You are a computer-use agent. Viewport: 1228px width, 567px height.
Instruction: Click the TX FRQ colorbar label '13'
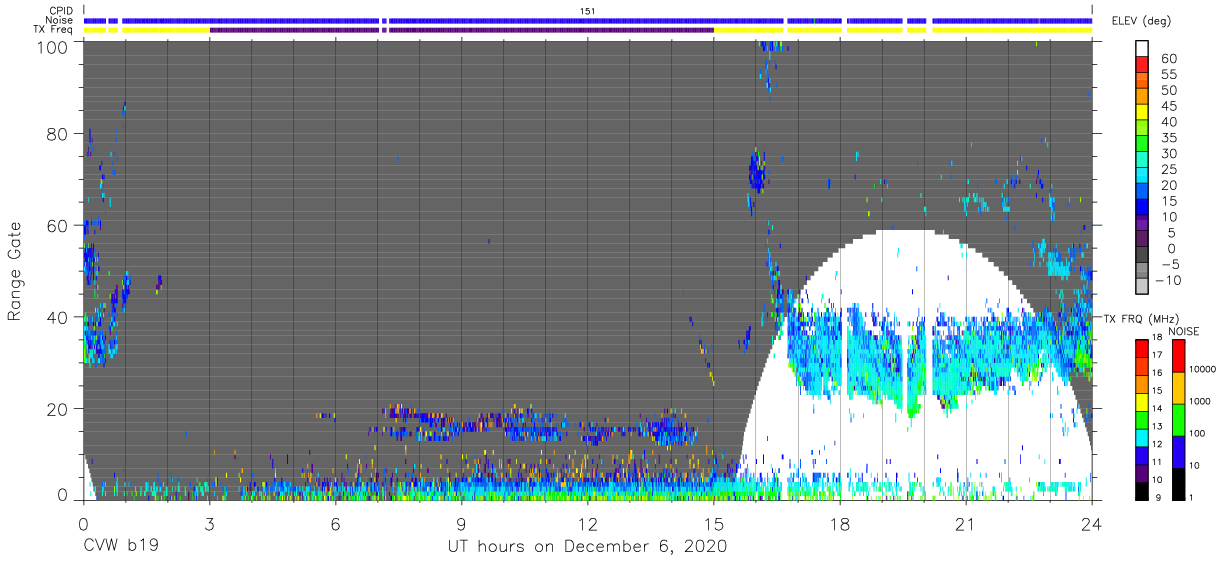coord(1157,426)
